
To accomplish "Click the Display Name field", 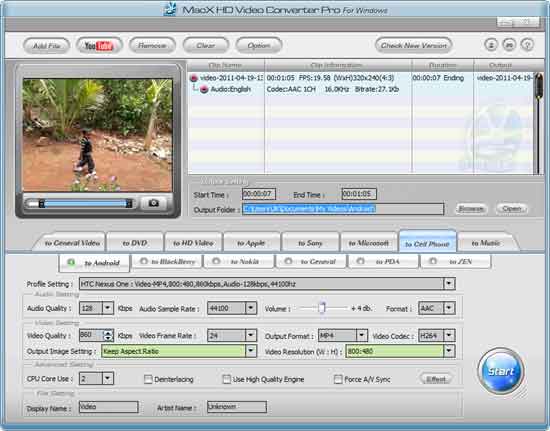I will pyautogui.click(x=109, y=407).
